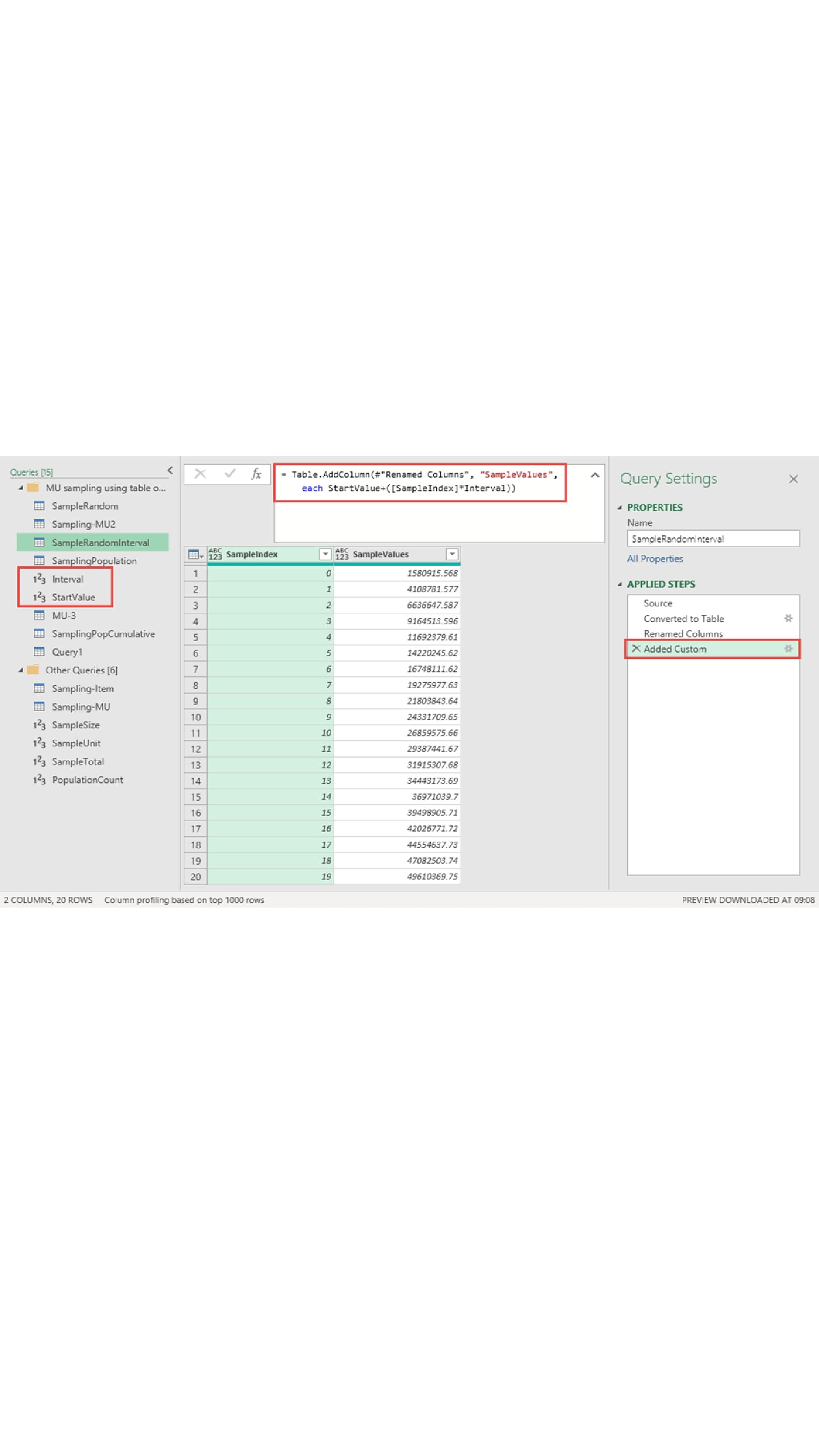Collapse the formula bar with chevron
The image size is (819, 1456).
[595, 475]
